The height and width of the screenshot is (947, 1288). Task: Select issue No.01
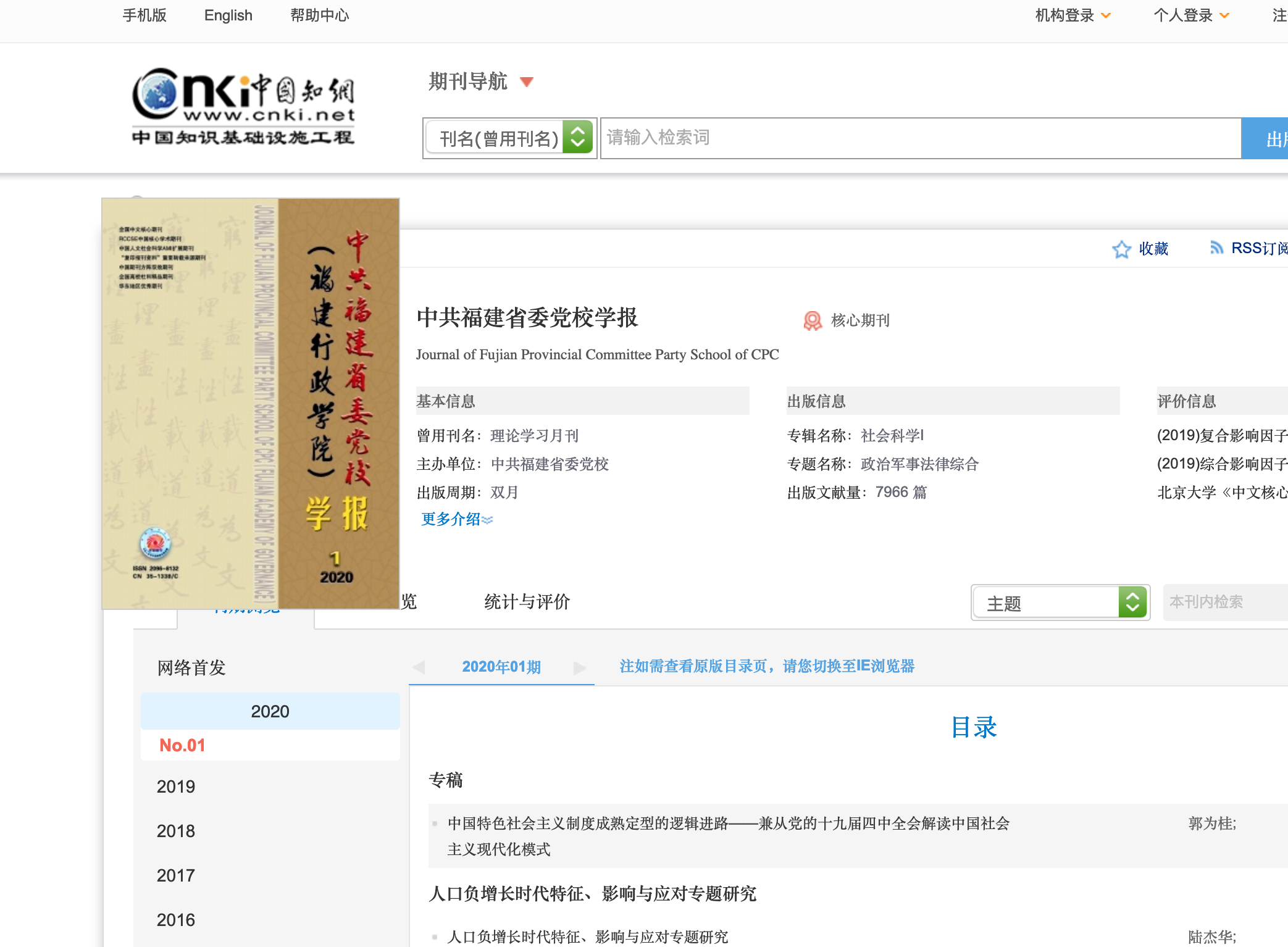pyautogui.click(x=182, y=745)
